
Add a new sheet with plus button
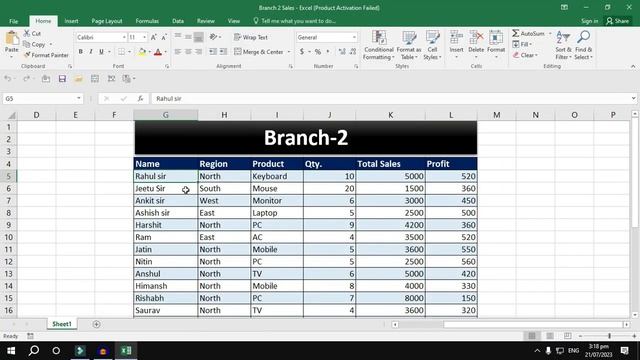96,324
